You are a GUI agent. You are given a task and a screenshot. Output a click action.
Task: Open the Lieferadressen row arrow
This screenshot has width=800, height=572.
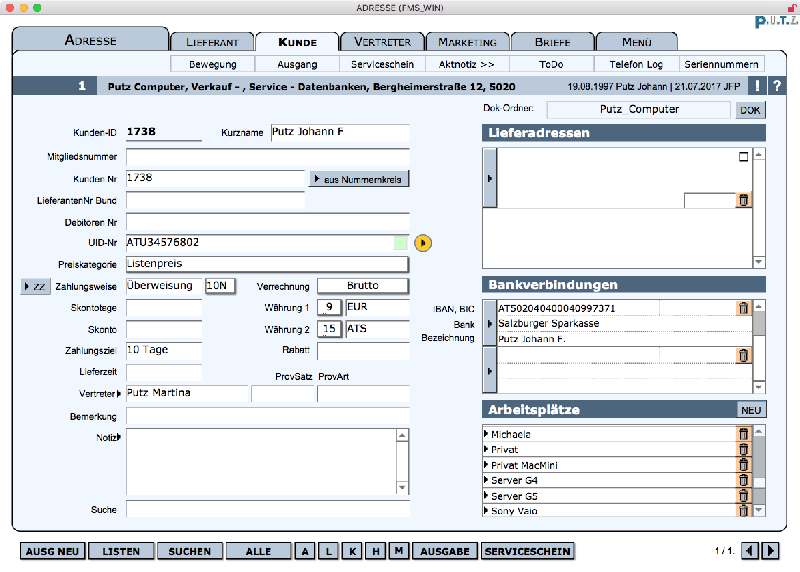[490, 178]
